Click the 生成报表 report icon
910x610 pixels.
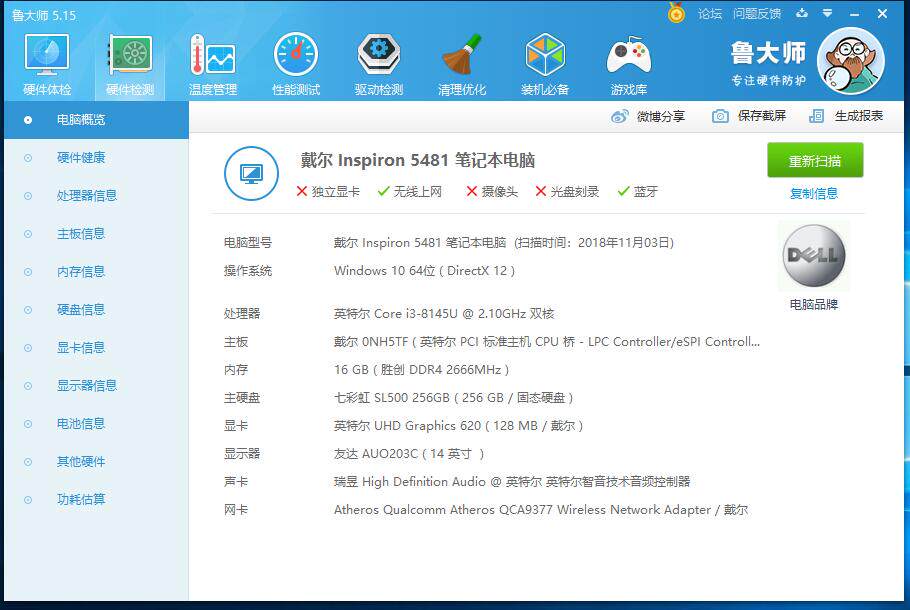[817, 116]
